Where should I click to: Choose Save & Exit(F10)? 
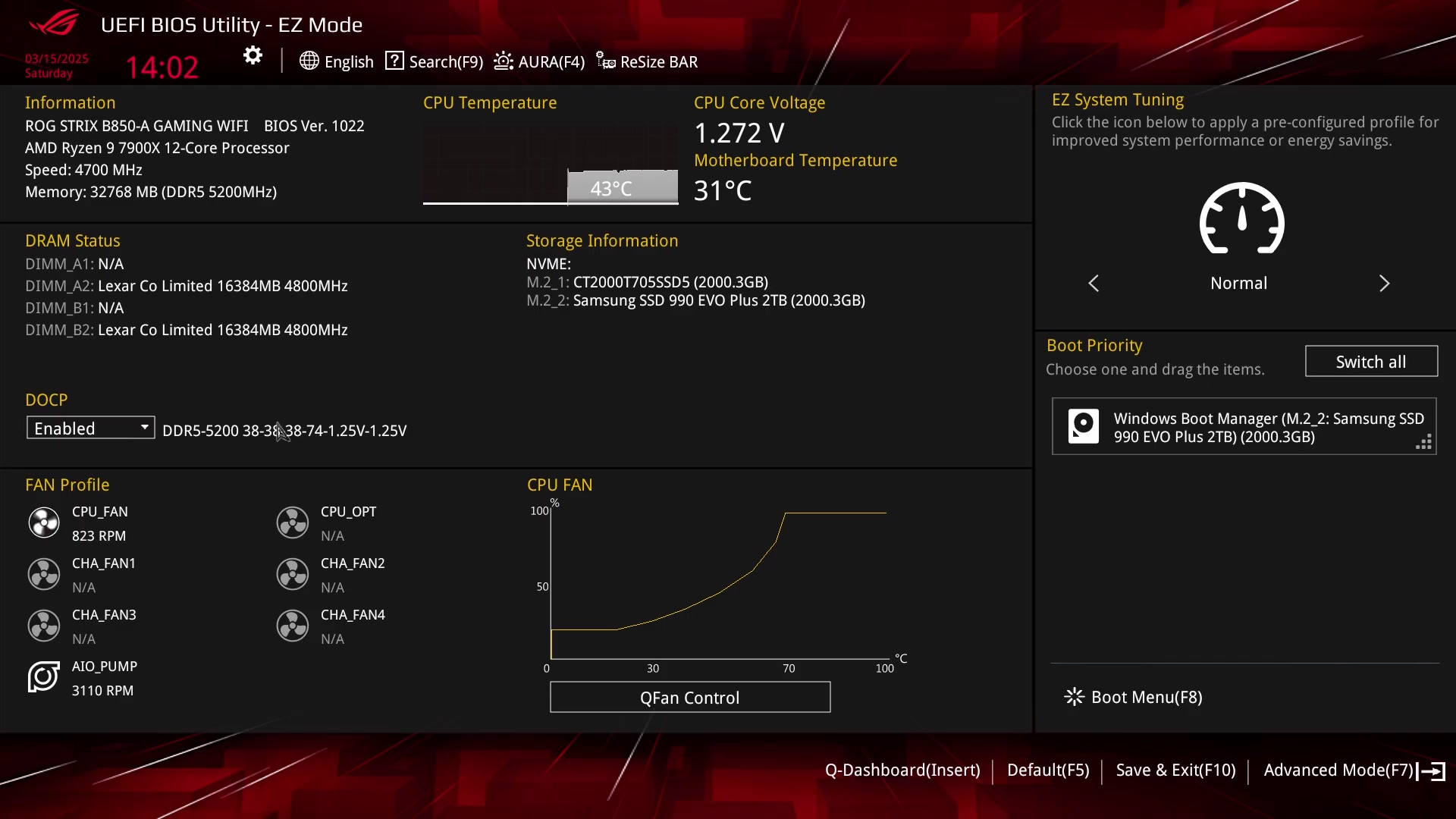click(1175, 770)
